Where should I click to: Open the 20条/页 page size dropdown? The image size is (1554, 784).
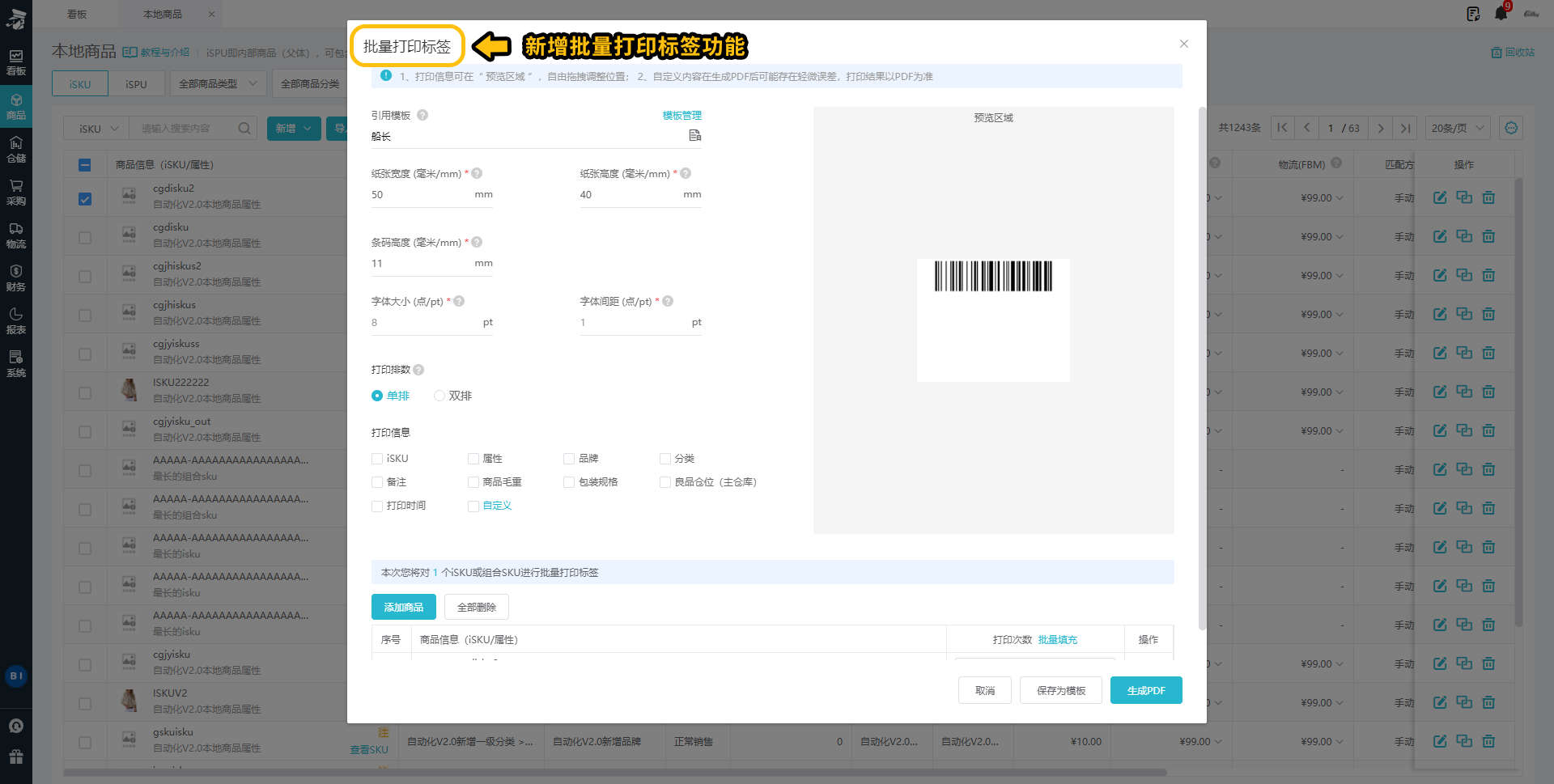tap(1458, 128)
